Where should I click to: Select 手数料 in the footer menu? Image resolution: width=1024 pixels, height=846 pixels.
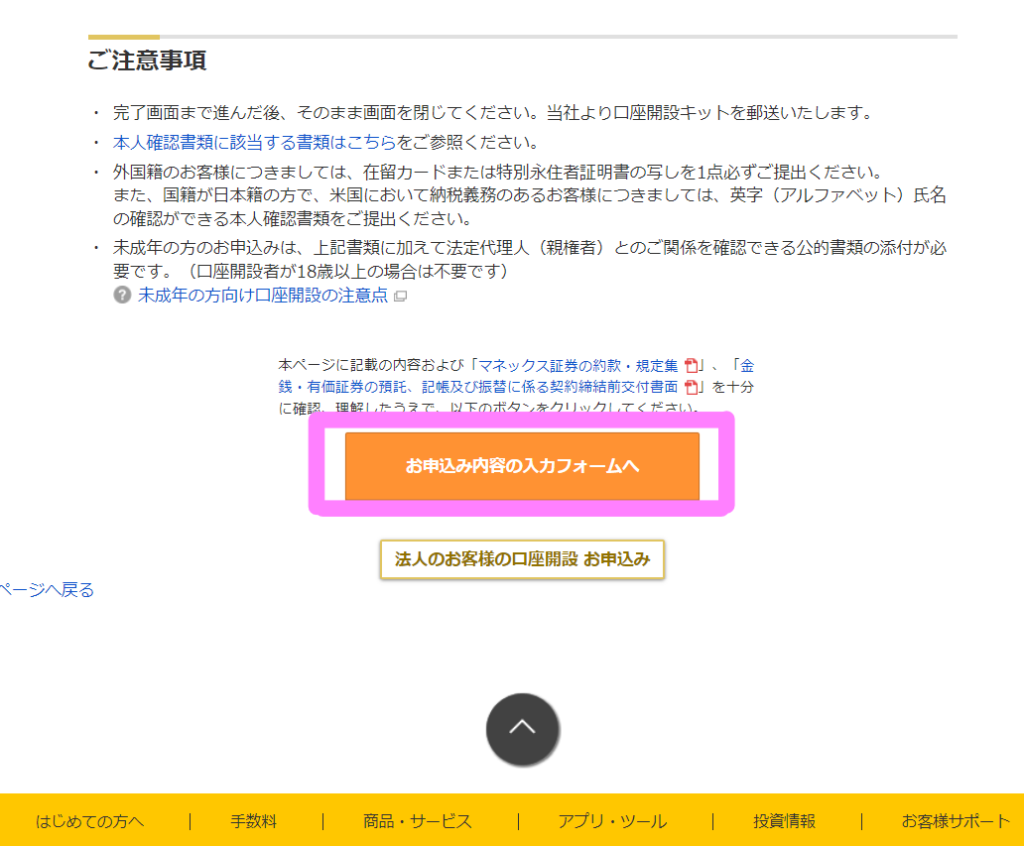tap(253, 821)
